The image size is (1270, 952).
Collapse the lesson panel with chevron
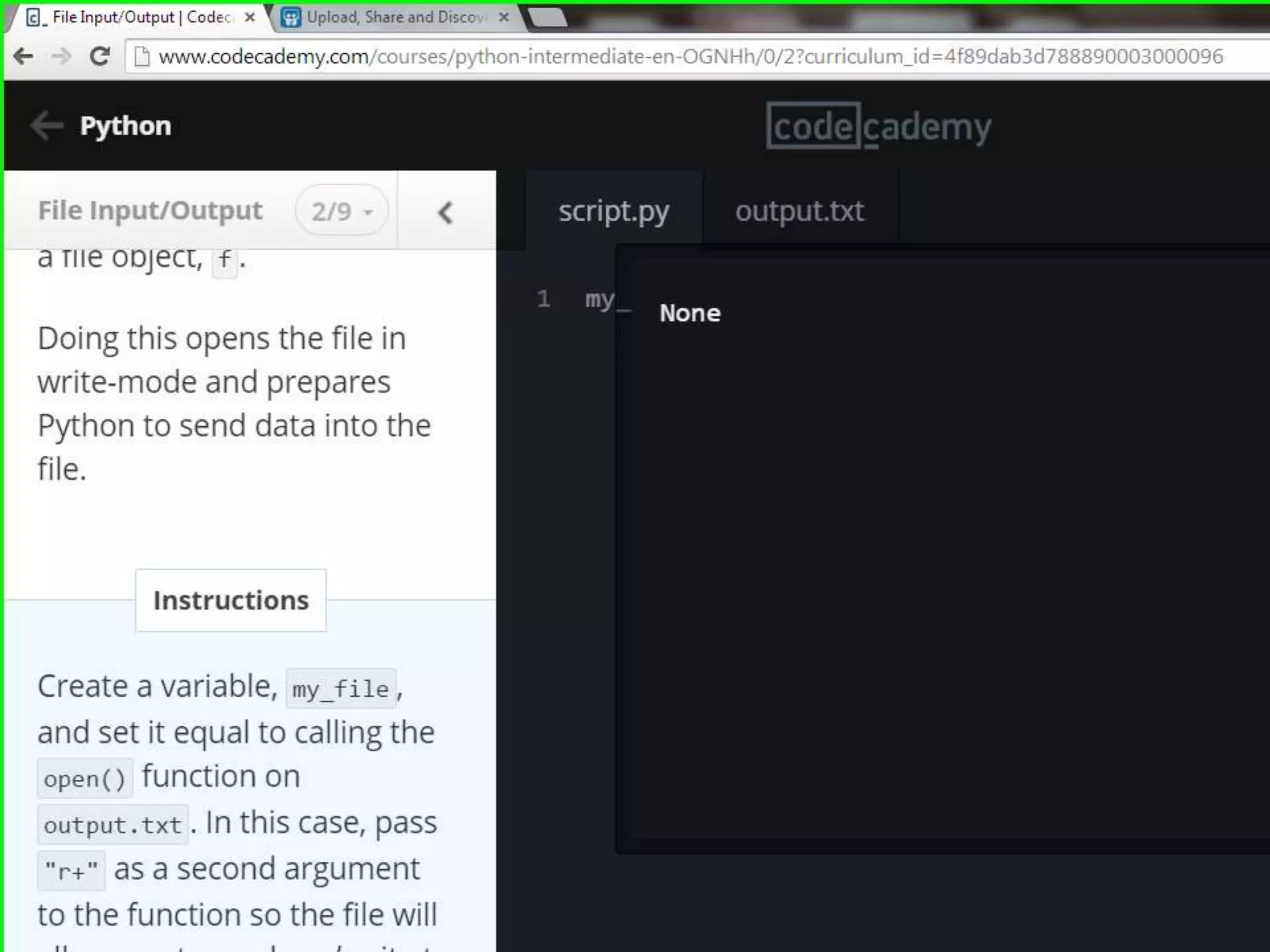(445, 213)
